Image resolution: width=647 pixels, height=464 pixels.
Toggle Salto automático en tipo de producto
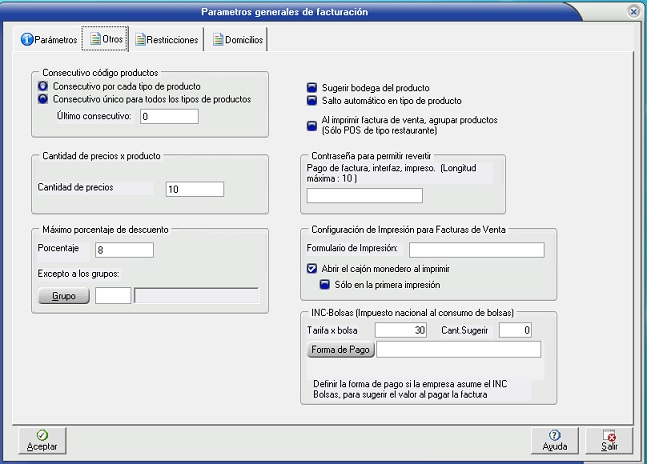coord(312,101)
